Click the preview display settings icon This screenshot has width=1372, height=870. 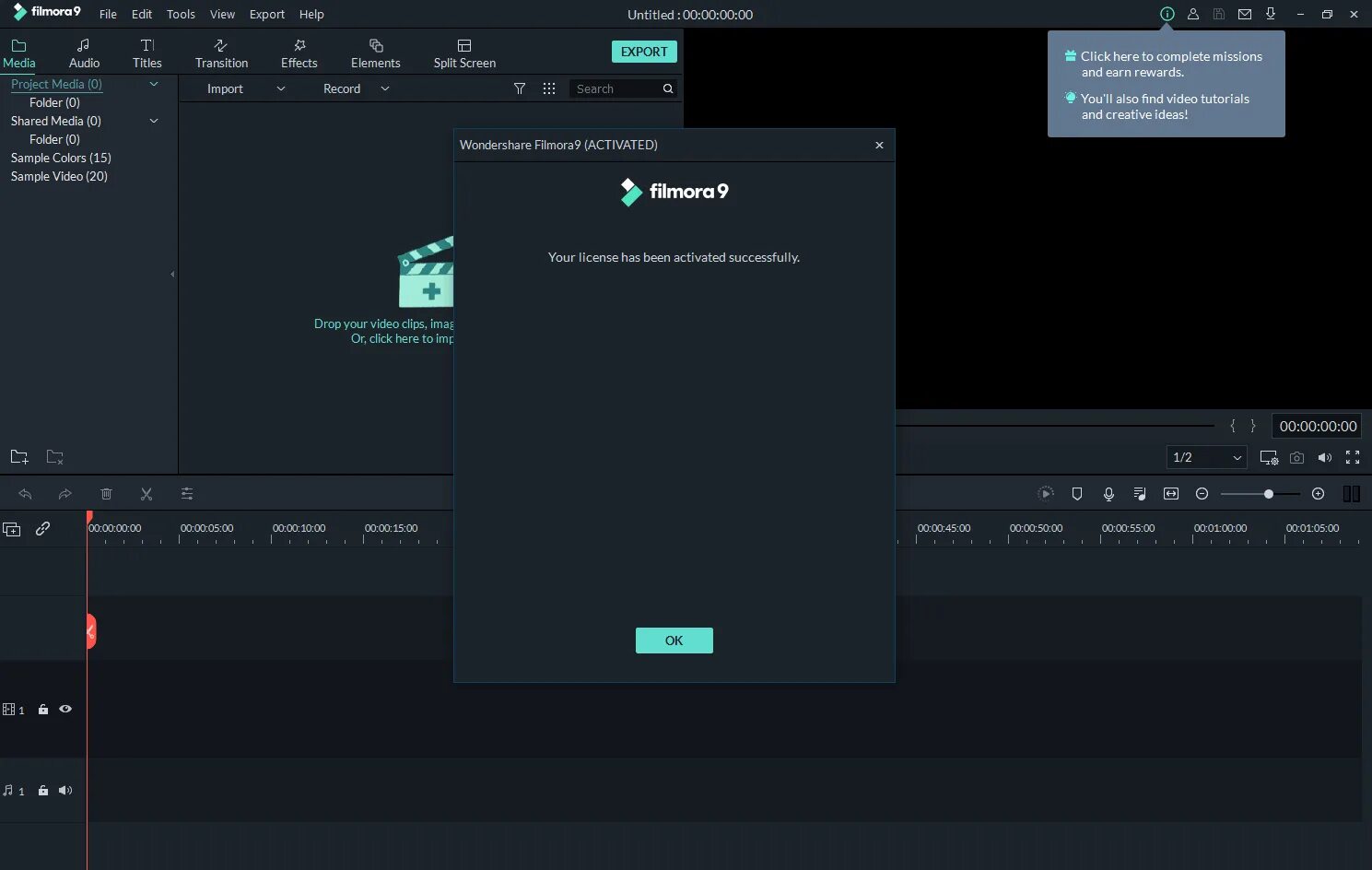click(x=1269, y=457)
